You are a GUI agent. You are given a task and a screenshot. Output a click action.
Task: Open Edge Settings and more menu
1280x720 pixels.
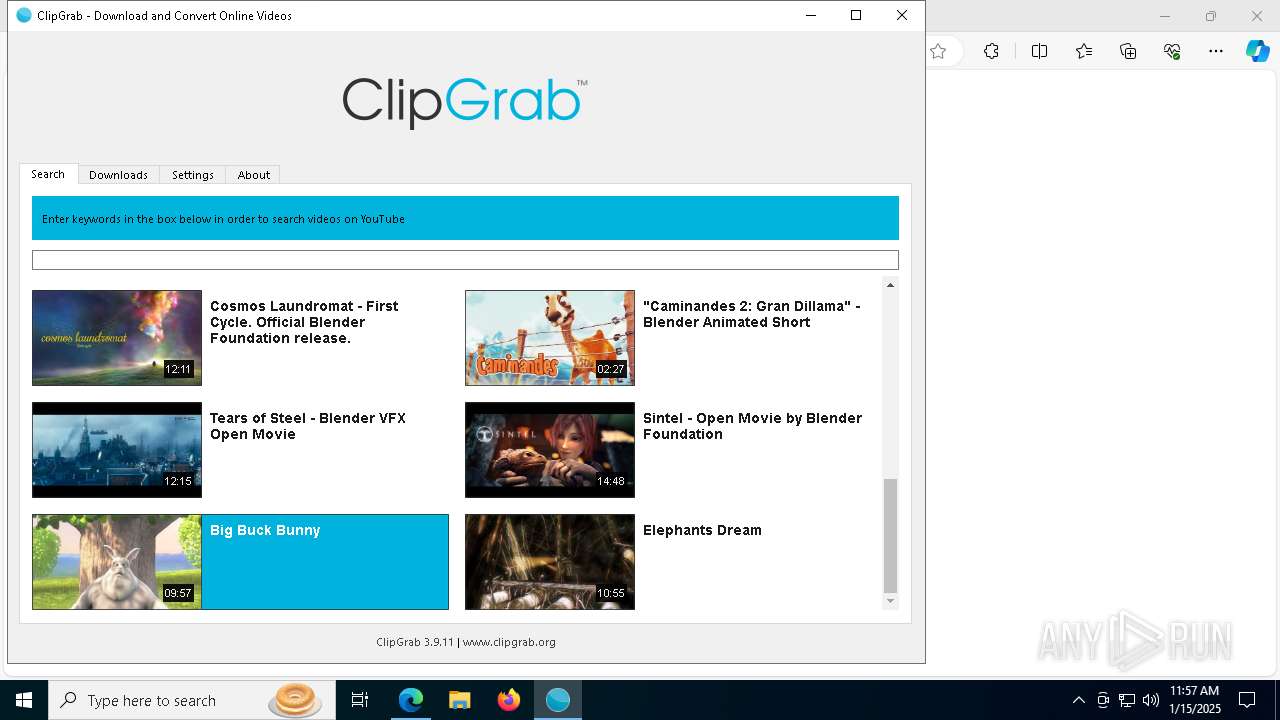(1216, 51)
